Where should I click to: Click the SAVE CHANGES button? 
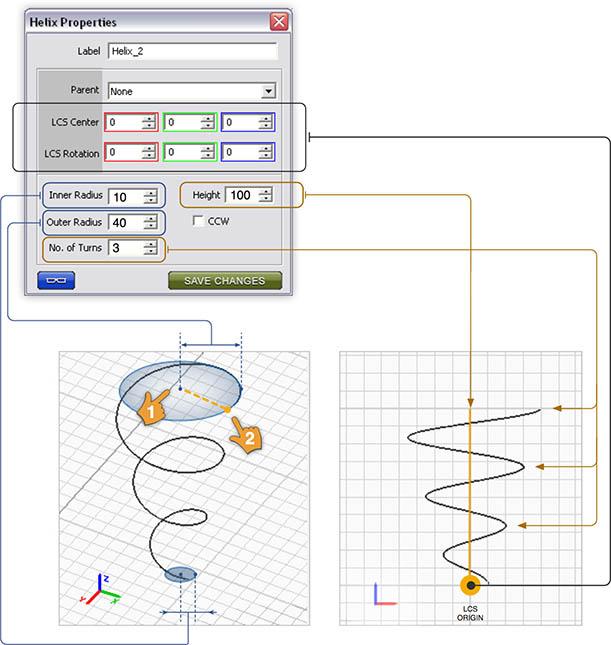point(225,281)
